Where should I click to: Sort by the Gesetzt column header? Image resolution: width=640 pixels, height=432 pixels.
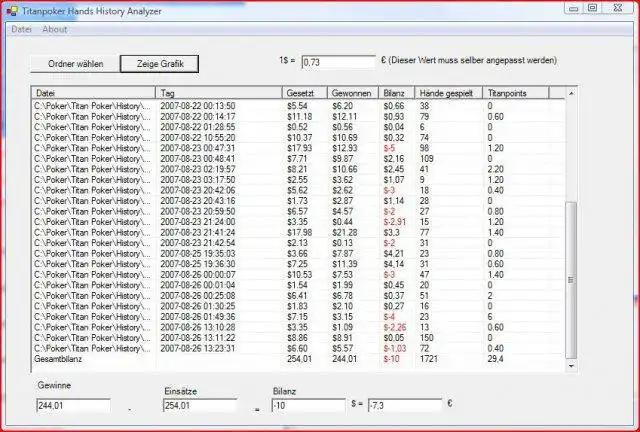pos(304,93)
